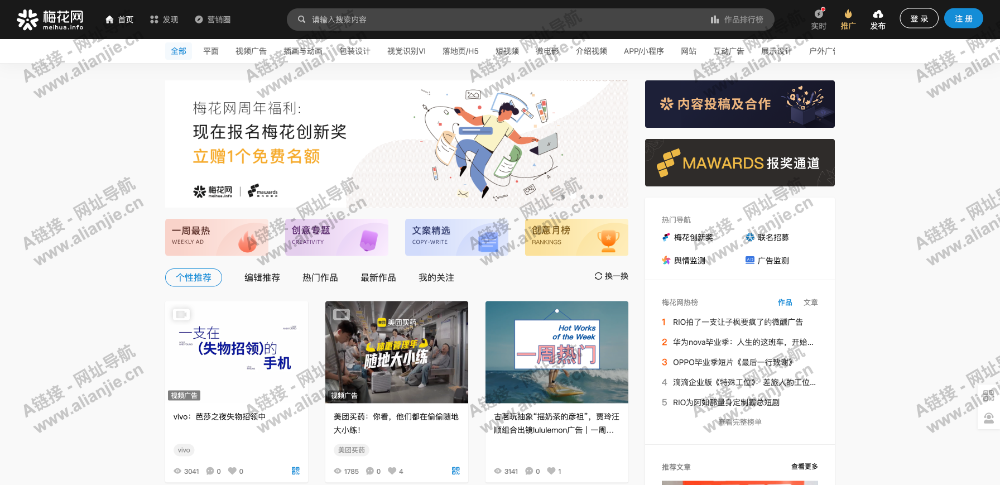Open 广告监测 in 热门导航
The width and height of the screenshot is (1000, 485).
click(767, 260)
